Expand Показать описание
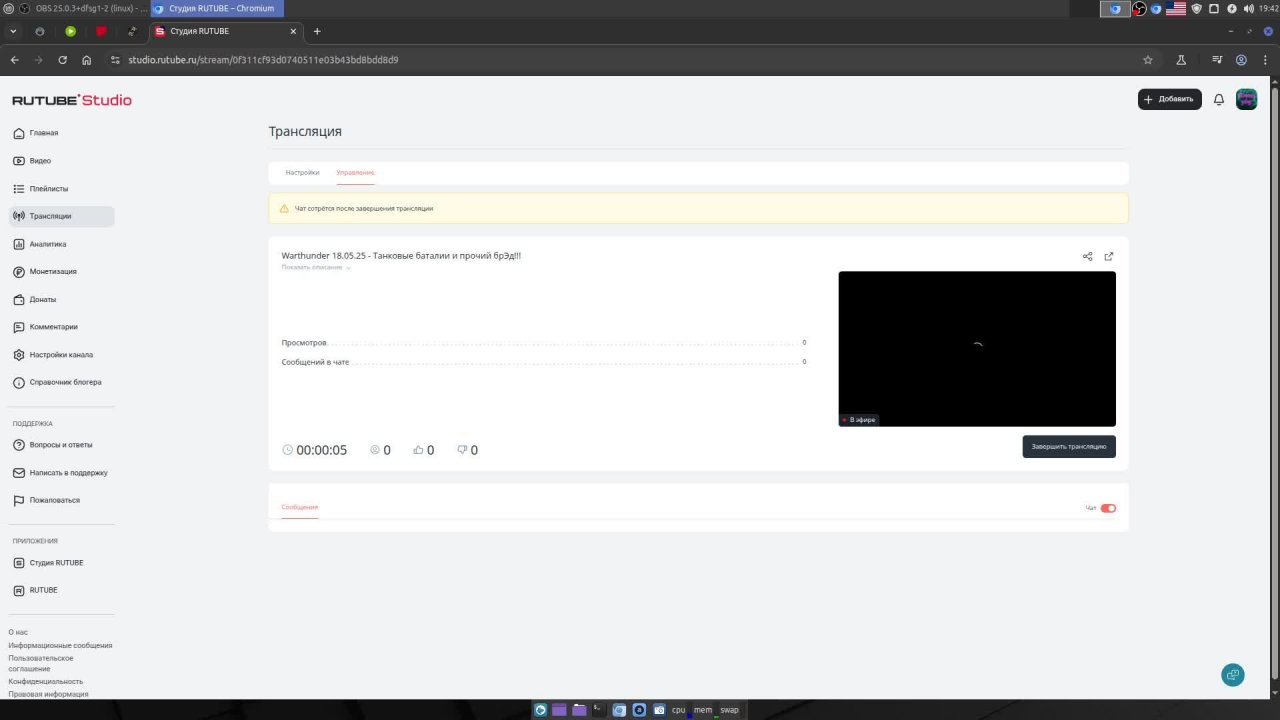This screenshot has height=720, width=1280. coord(316,268)
